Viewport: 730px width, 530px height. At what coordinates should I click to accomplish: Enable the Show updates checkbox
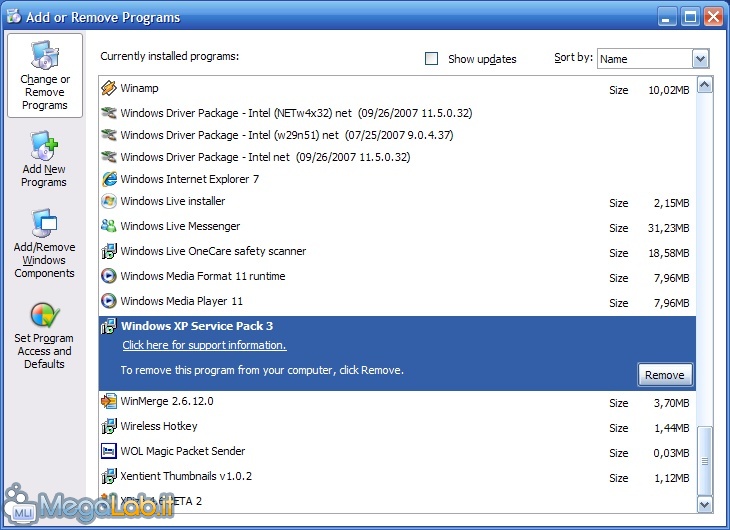[x=432, y=59]
